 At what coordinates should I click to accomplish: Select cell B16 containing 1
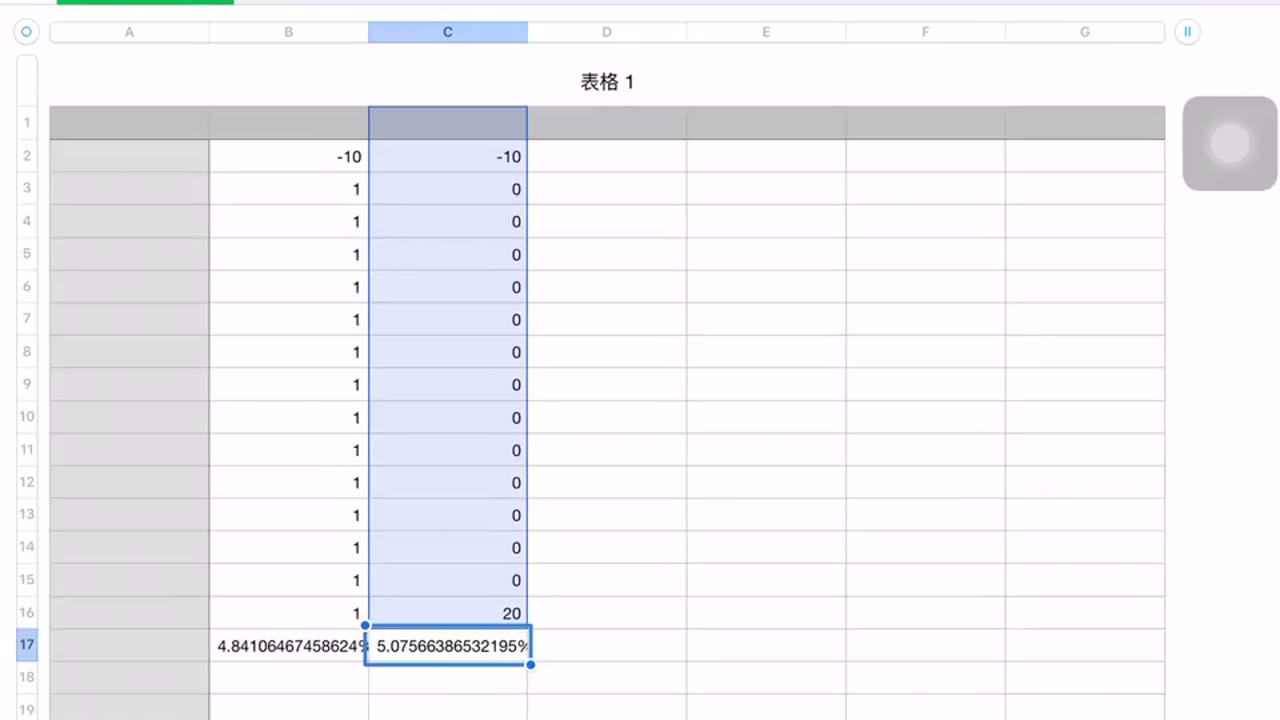[x=289, y=613]
